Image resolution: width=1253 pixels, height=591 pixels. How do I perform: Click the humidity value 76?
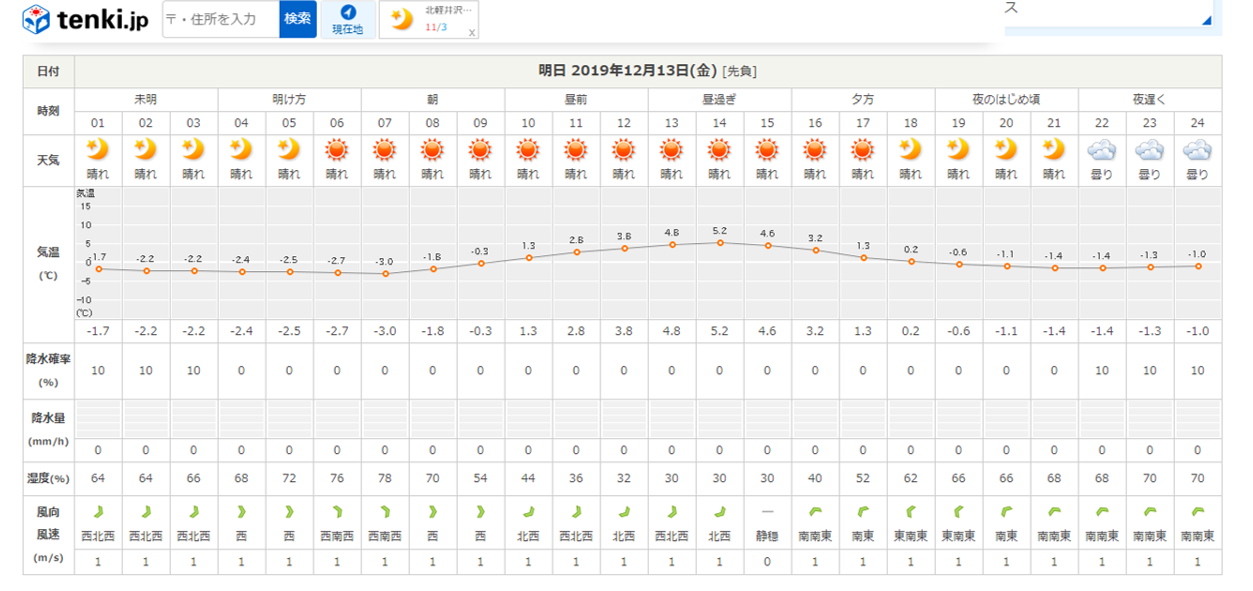tap(337, 477)
